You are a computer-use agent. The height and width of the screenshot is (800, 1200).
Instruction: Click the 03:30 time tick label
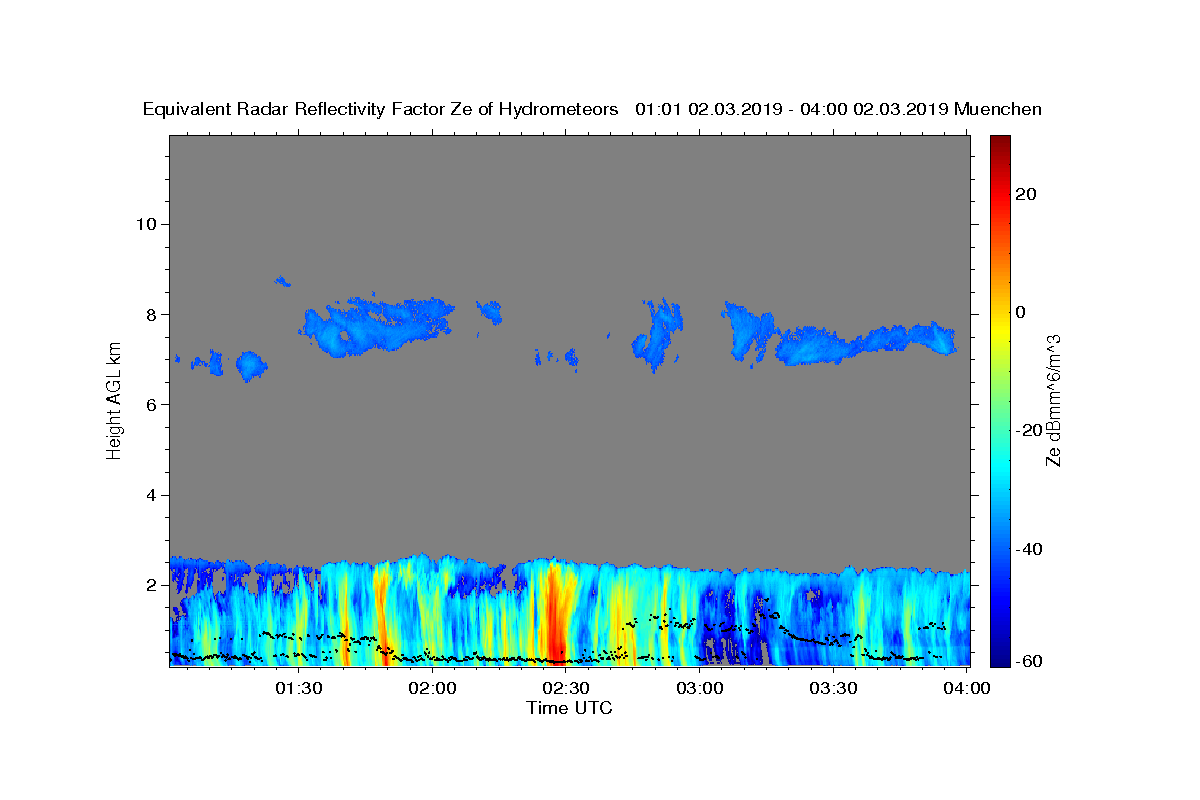click(x=833, y=688)
